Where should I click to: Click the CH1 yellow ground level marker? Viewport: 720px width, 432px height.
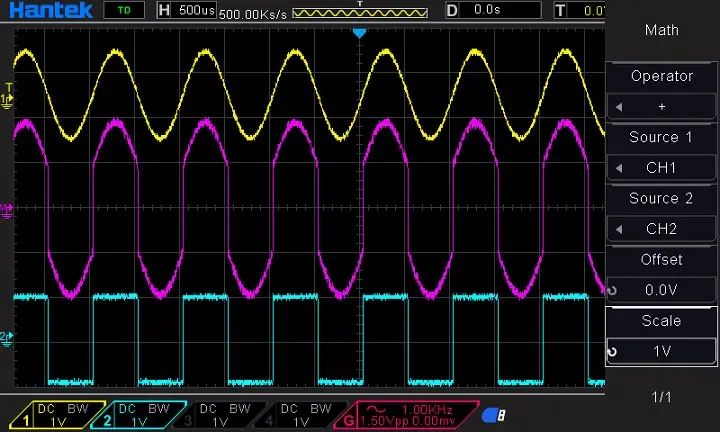point(8,101)
